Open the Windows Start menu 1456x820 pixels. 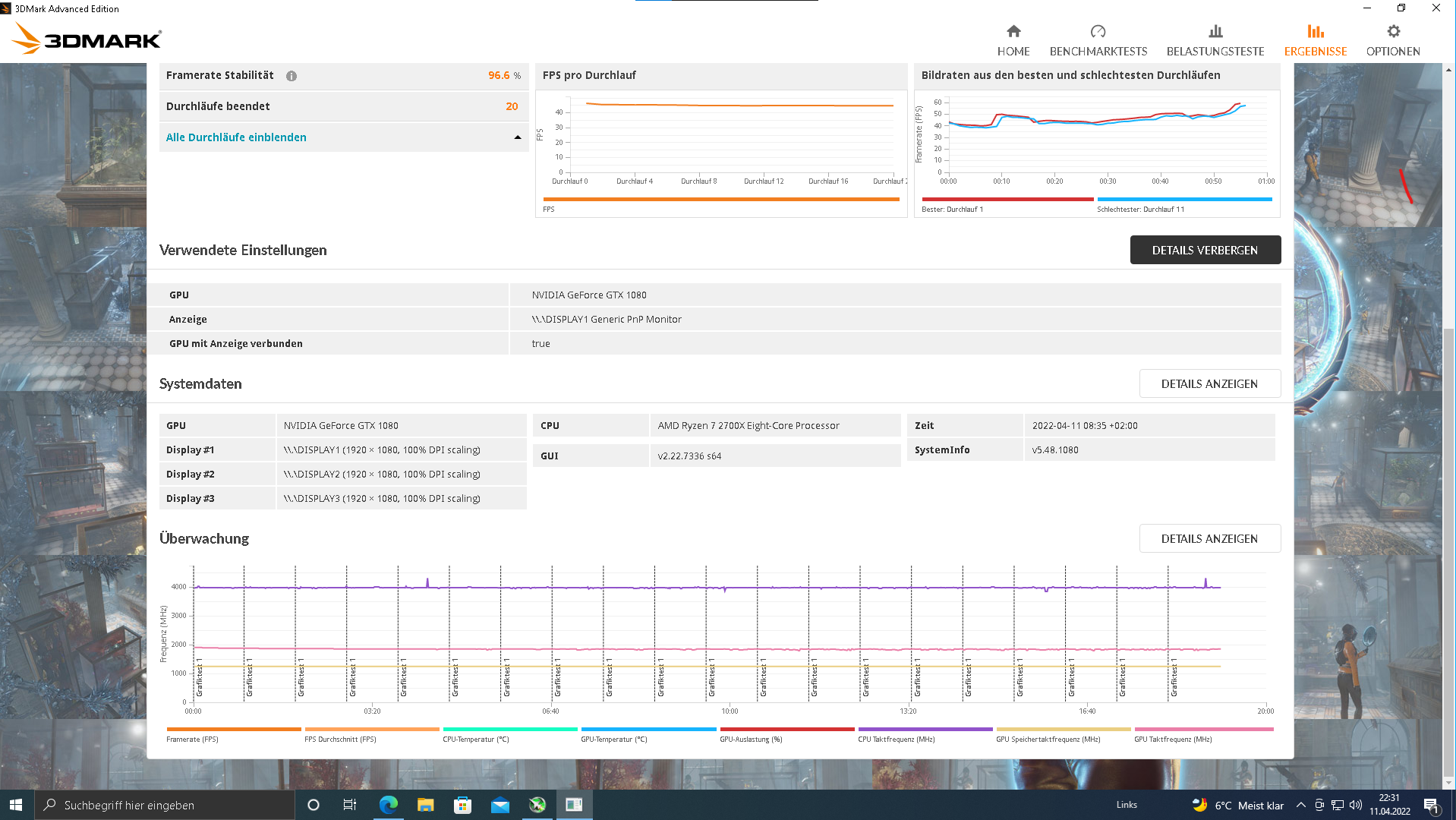[17, 805]
